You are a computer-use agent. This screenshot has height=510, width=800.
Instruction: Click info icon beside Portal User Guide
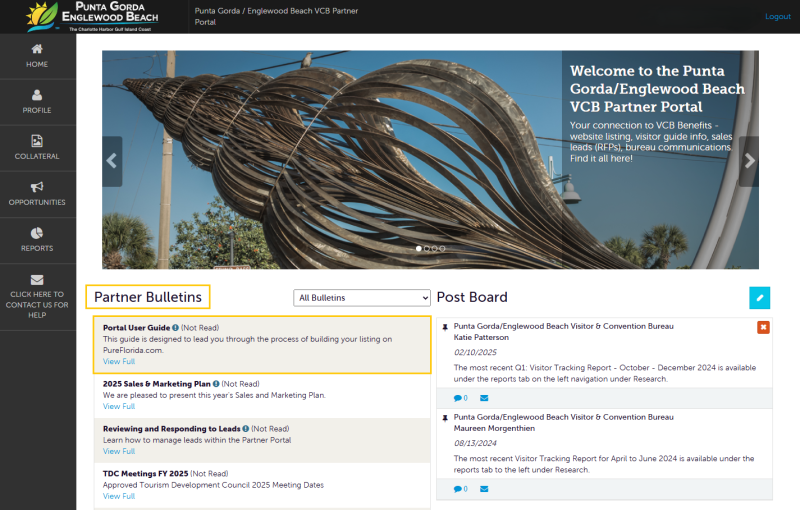pyautogui.click(x=176, y=328)
